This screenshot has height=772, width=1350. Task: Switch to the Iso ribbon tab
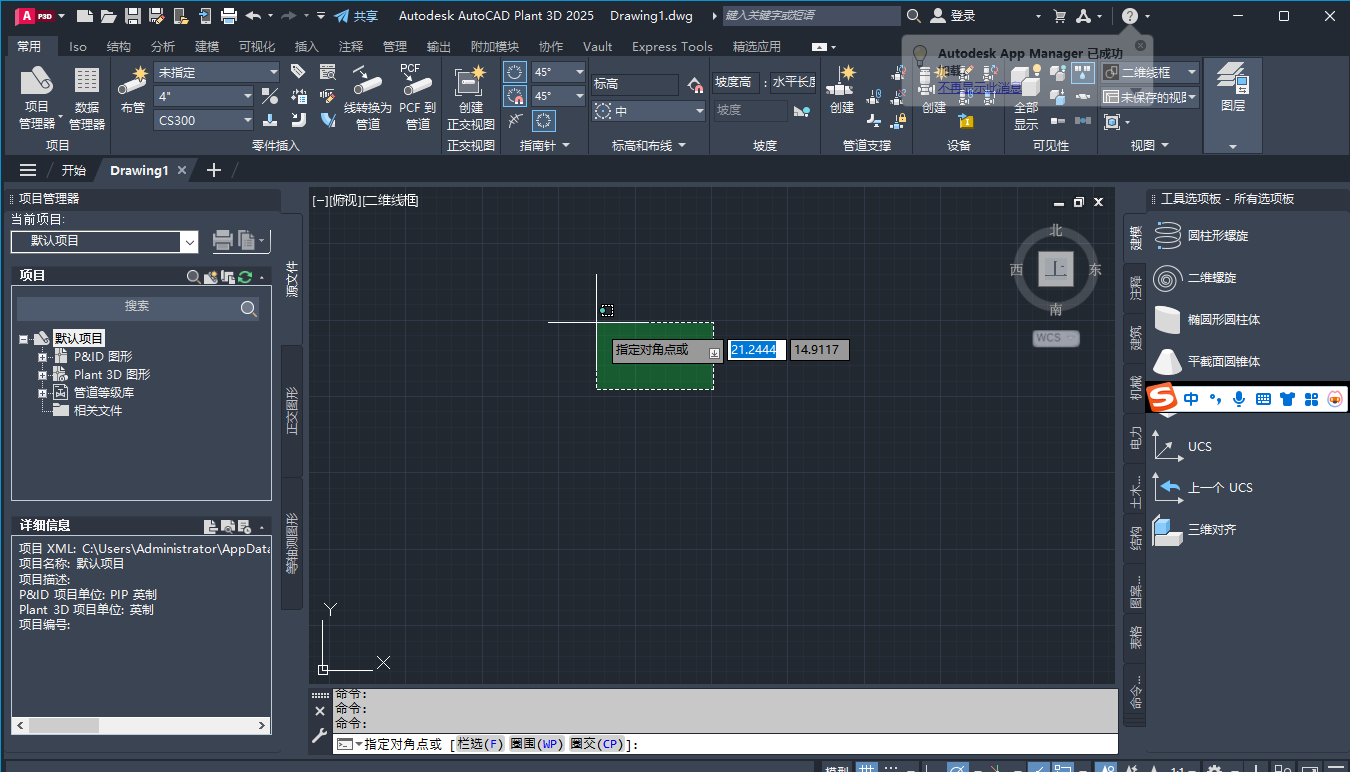coord(78,46)
